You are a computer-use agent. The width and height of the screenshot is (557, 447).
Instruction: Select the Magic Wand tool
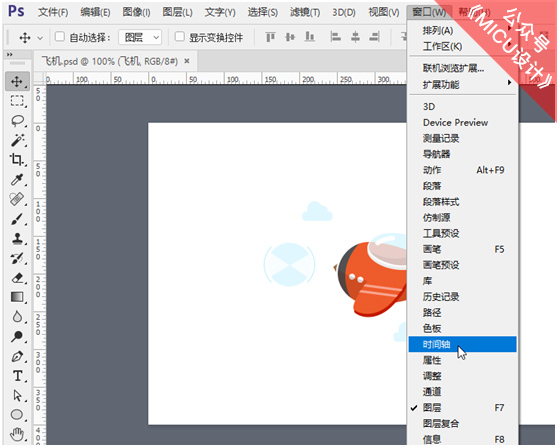[x=17, y=140]
